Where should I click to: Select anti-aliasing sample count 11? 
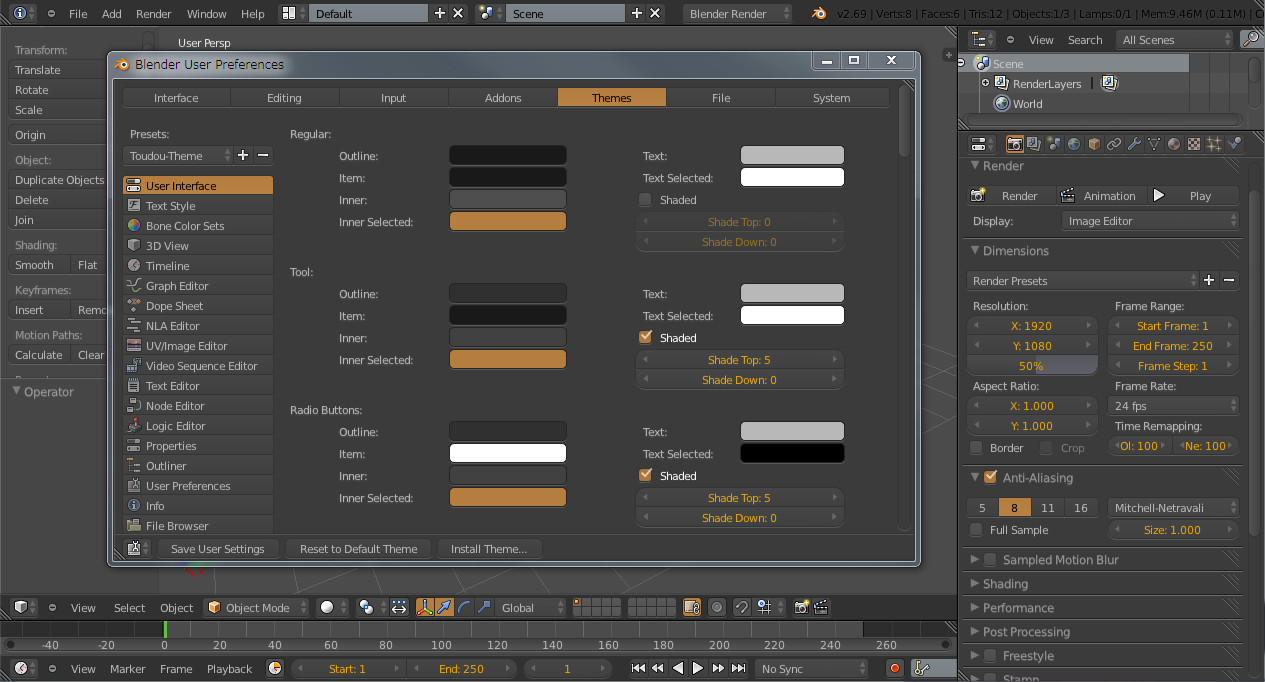pos(1047,508)
